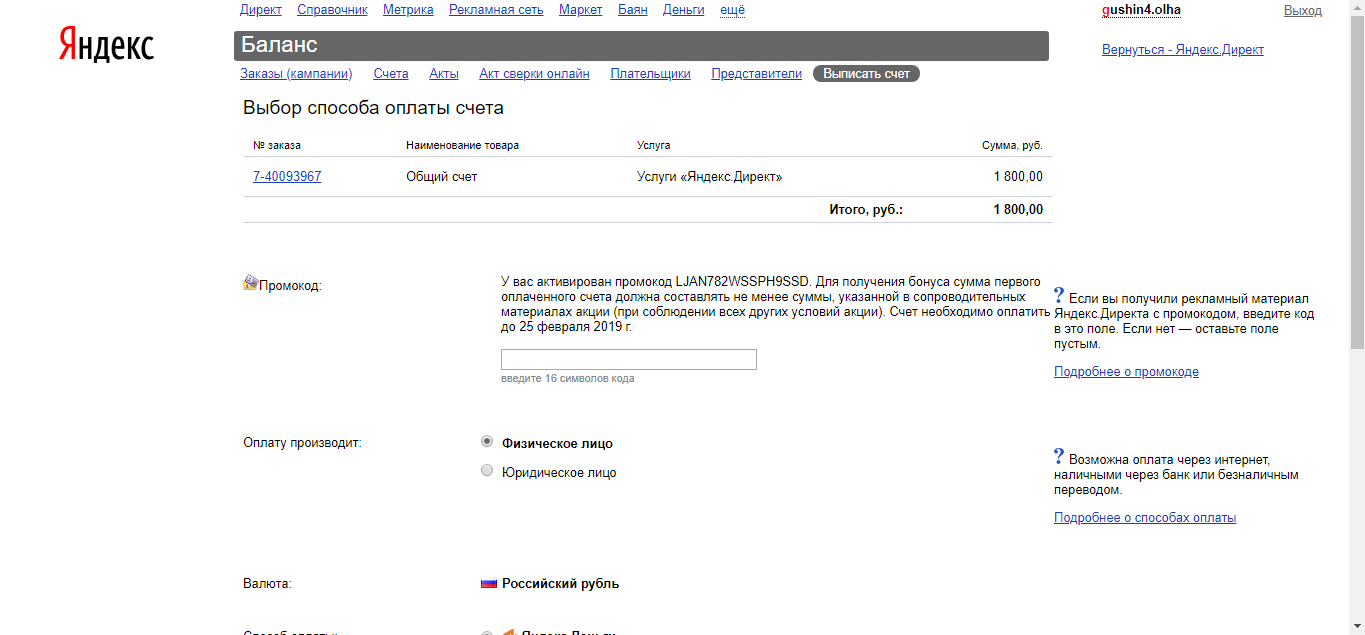Click the Выбор способа оплаты счета heading
The image size is (1365, 635).
click(373, 108)
